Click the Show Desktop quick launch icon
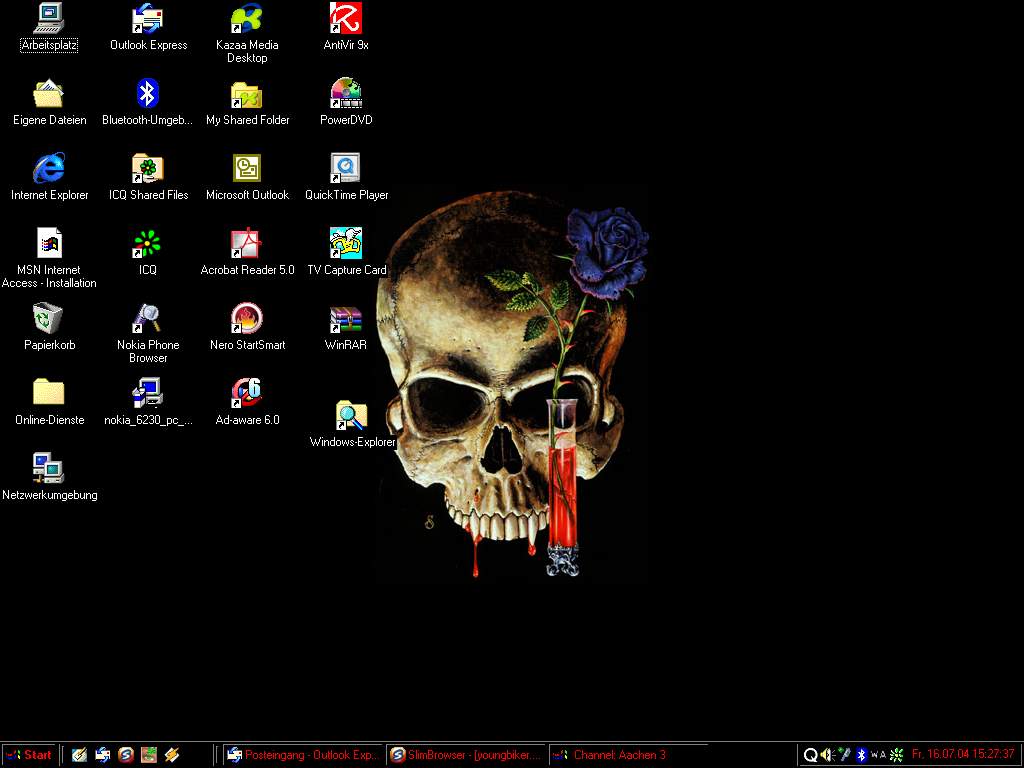Viewport: 1024px width, 768px height. pyautogui.click(x=79, y=756)
